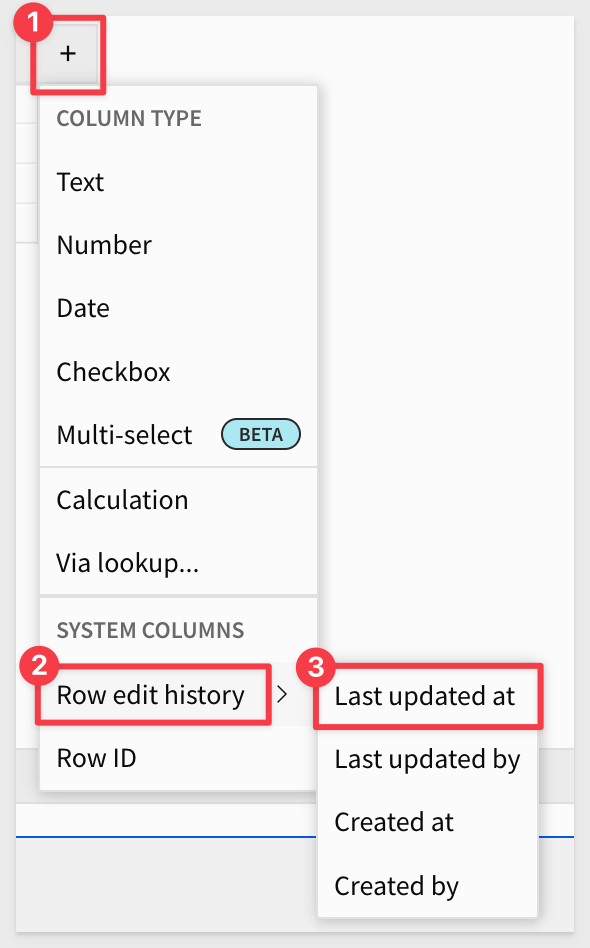Click the red step 1 annotation badge
The width and height of the screenshot is (590, 948).
coord(33,22)
